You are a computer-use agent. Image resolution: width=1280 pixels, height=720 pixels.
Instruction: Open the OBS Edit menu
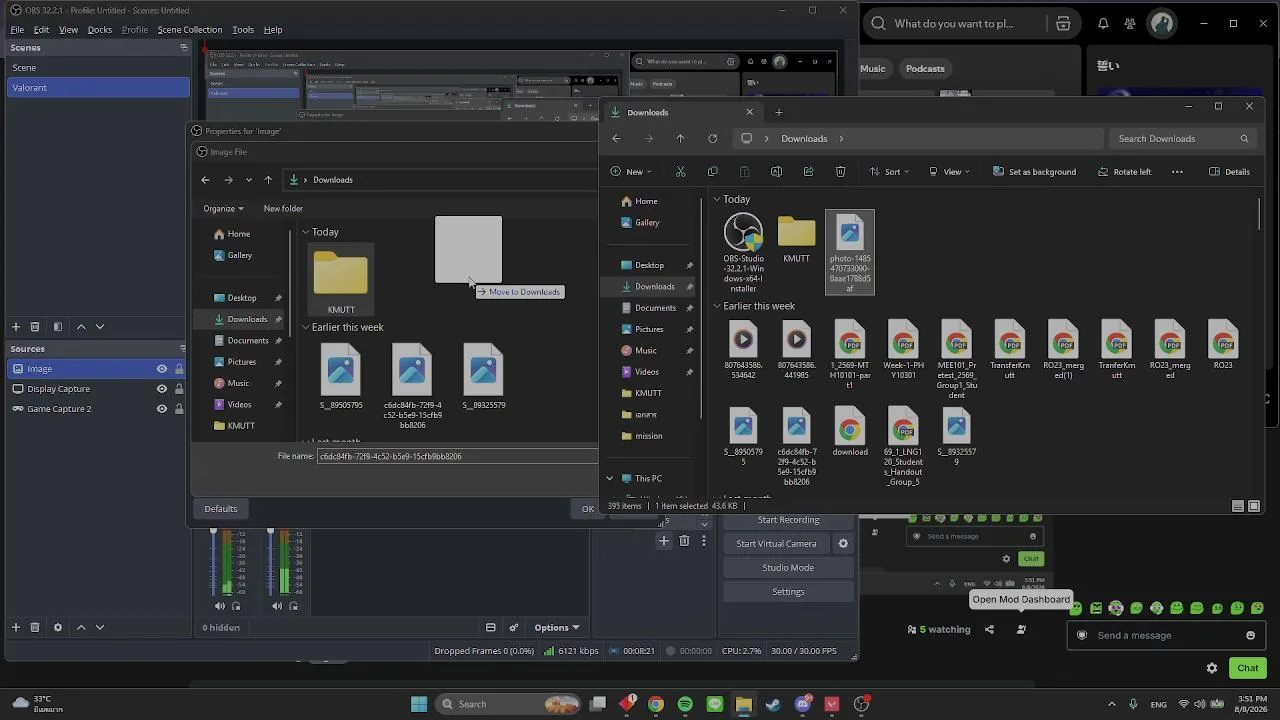tap(41, 30)
